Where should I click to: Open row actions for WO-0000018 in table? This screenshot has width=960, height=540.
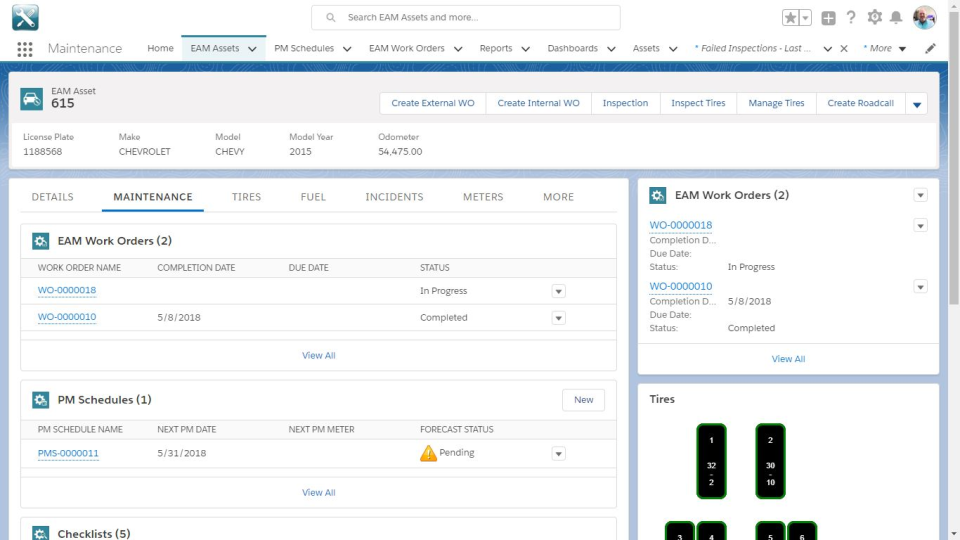coord(558,291)
